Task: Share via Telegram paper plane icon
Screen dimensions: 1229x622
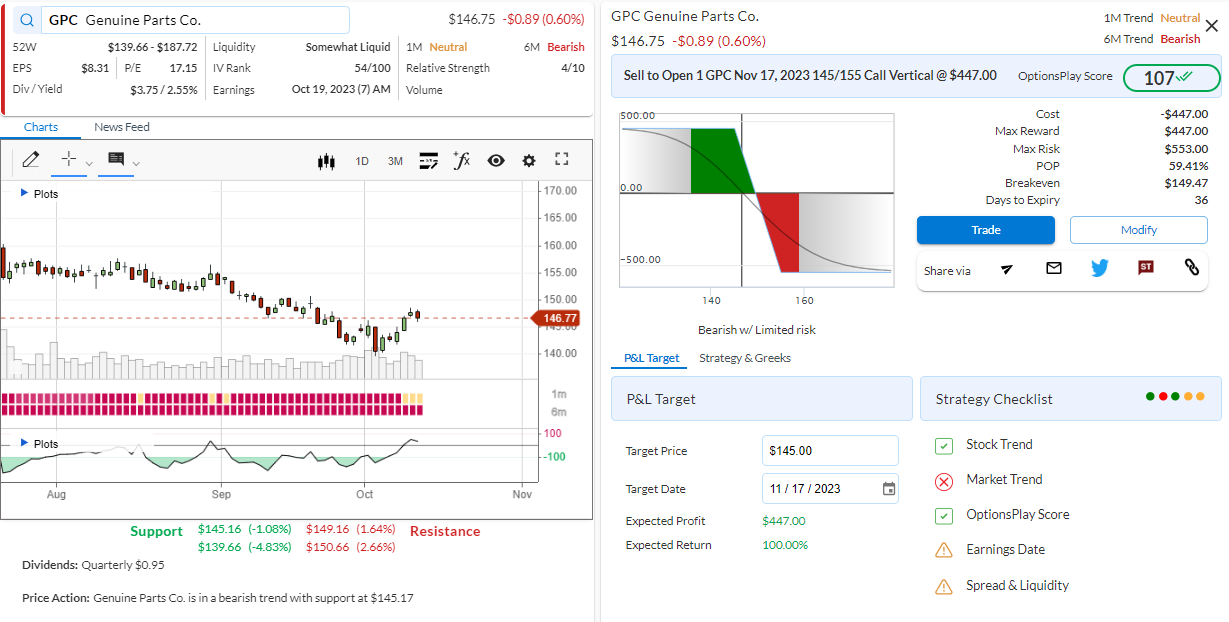Action: pyautogui.click(x=1007, y=268)
